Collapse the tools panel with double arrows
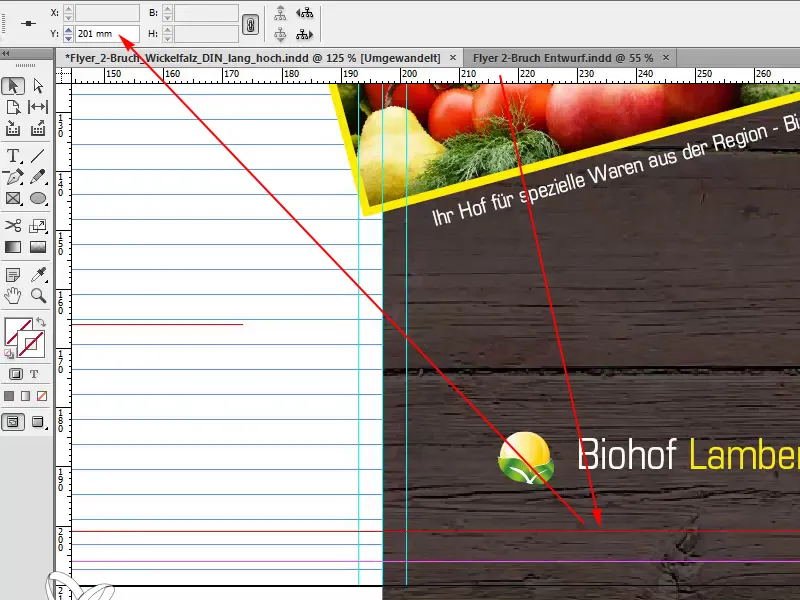Screen dimensions: 800x600 click(6, 54)
